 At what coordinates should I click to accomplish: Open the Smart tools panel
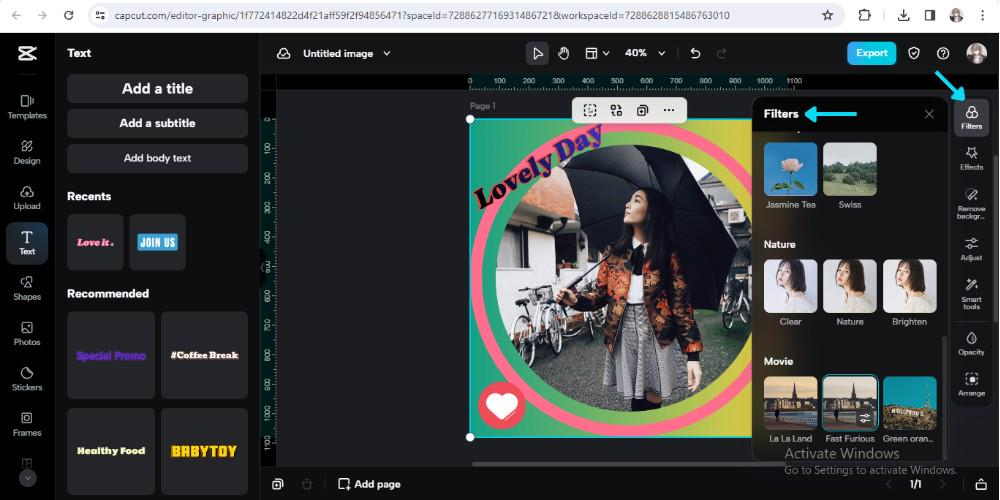point(971,294)
